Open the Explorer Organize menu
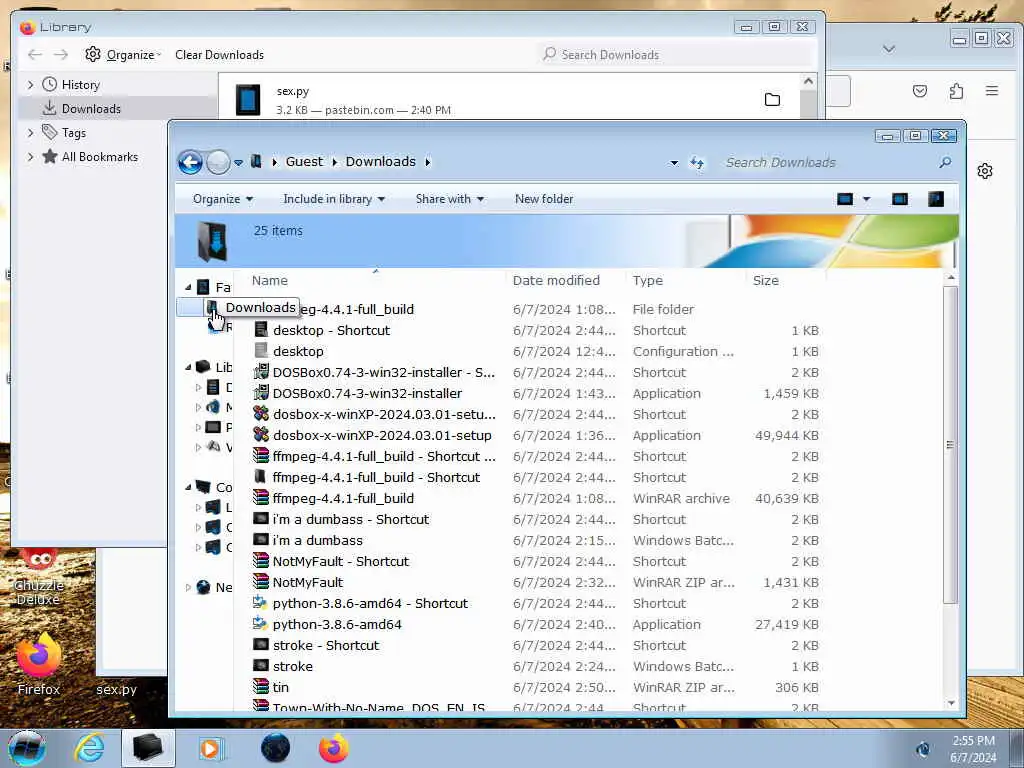The height and width of the screenshot is (768, 1024). [223, 199]
